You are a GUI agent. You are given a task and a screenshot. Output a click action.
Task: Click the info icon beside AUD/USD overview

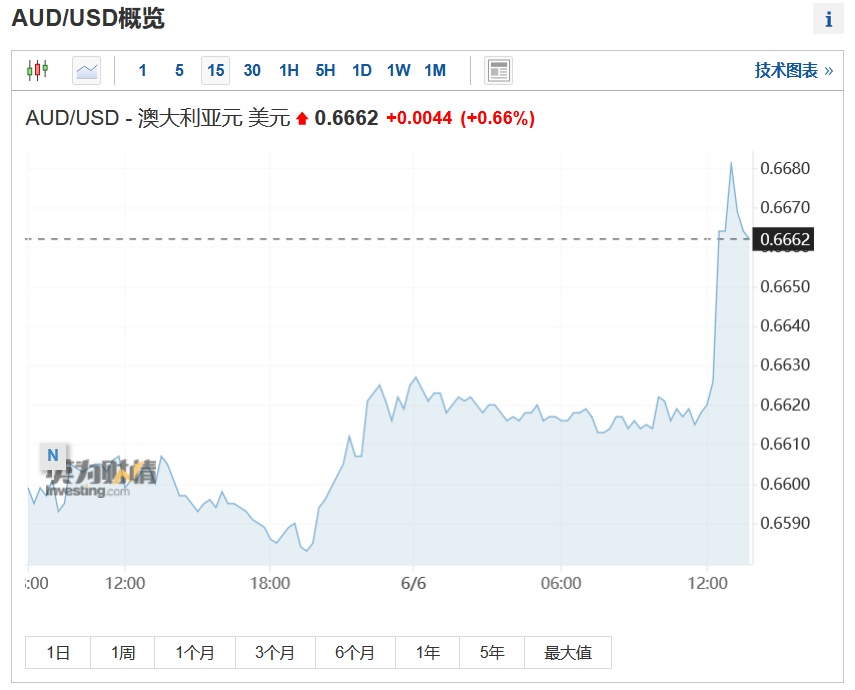point(828,19)
